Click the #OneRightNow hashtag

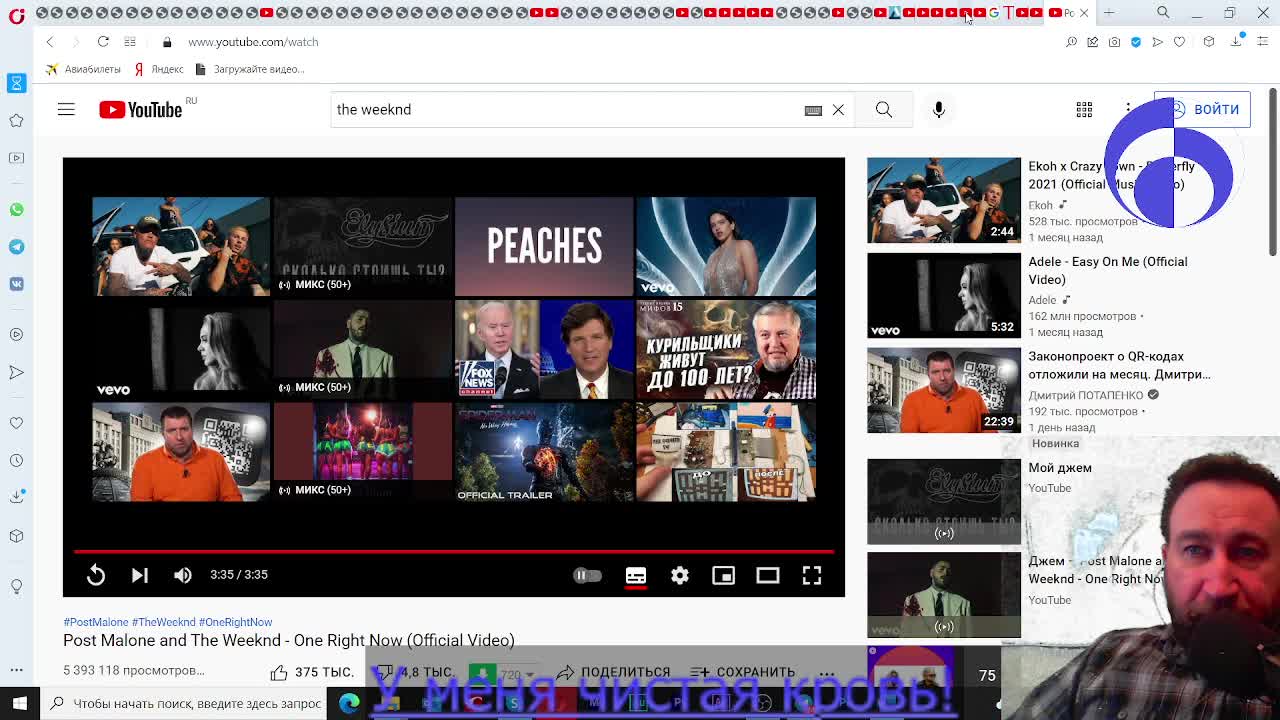click(x=235, y=622)
